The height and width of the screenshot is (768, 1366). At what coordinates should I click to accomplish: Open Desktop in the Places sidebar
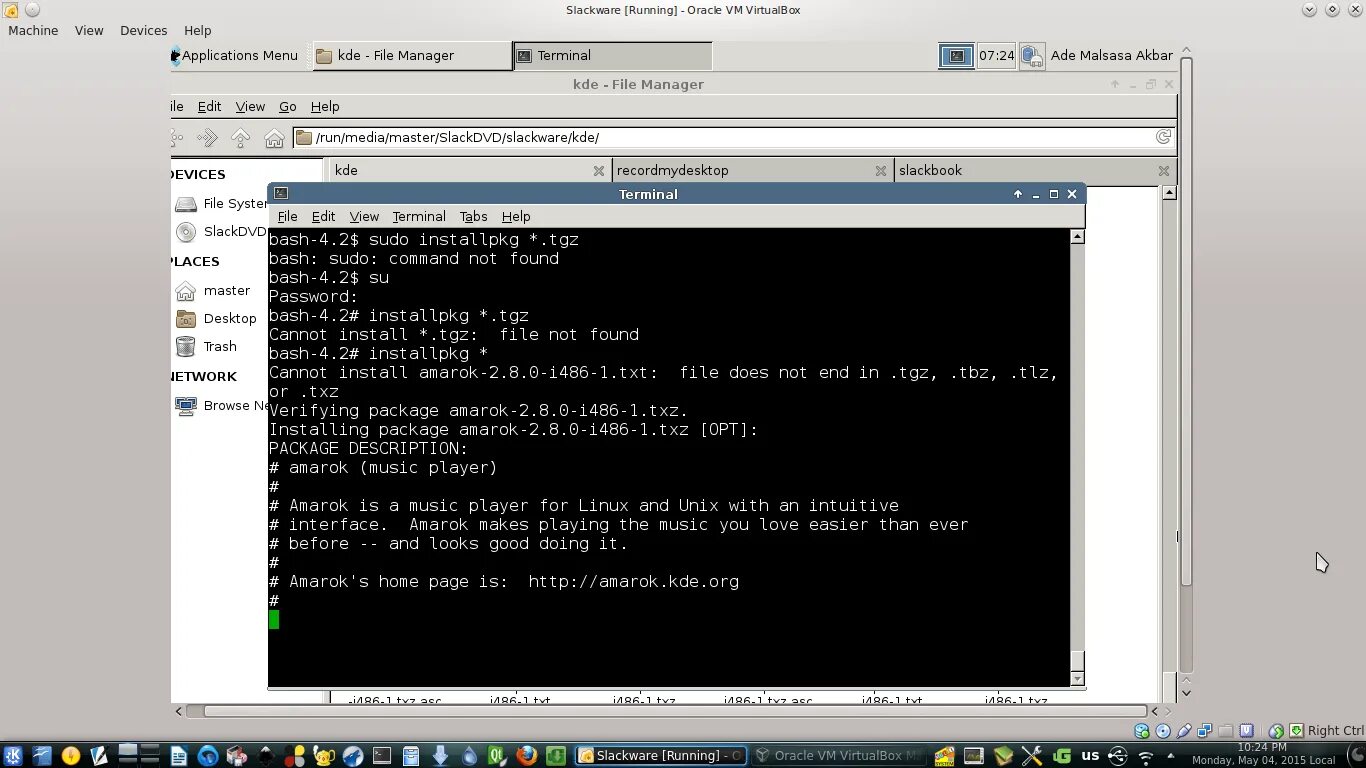(x=216, y=318)
